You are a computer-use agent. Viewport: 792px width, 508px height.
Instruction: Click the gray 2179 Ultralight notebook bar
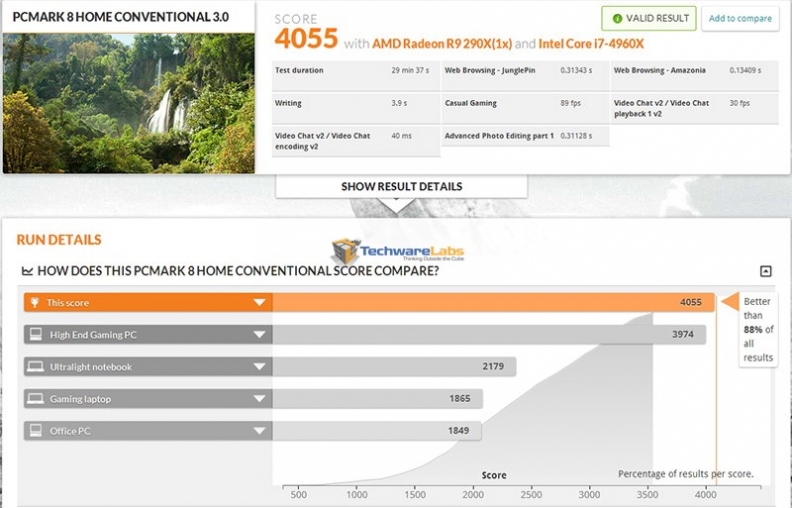pyautogui.click(x=394, y=367)
